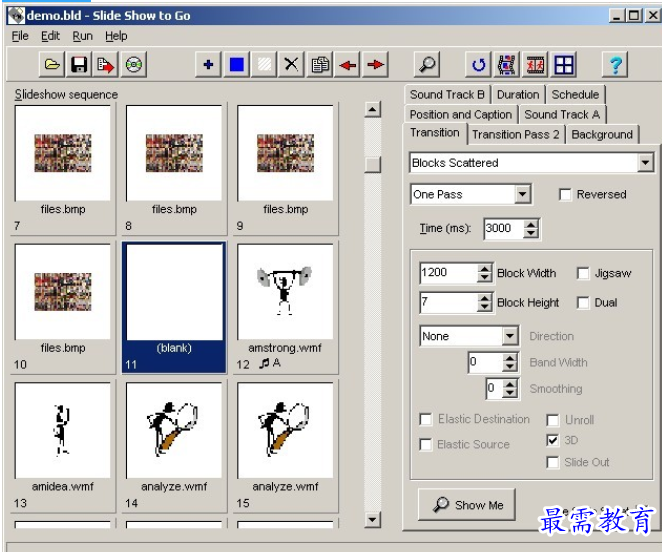Decrease Block Height with down arrow

pos(485,307)
